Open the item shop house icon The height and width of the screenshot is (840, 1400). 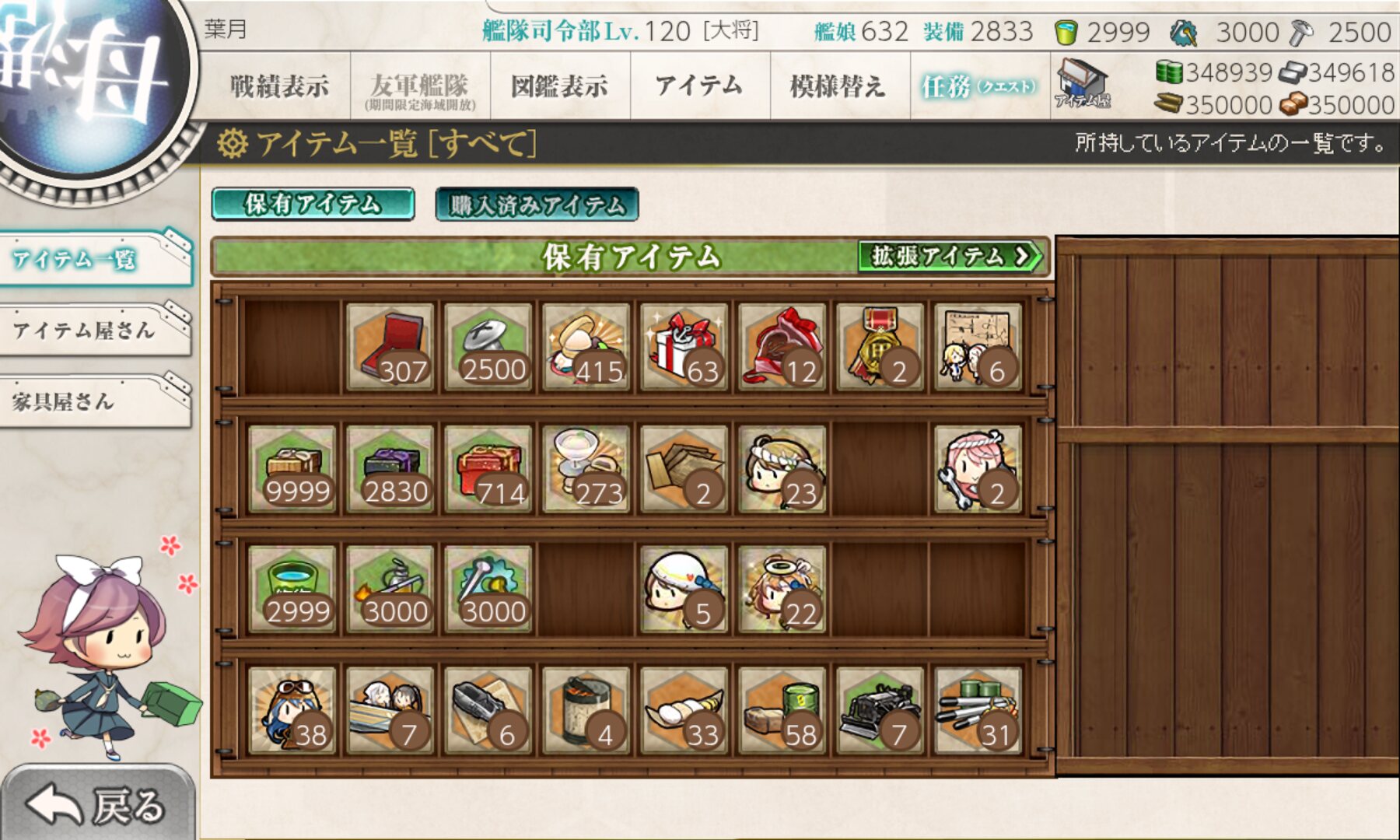(1082, 84)
